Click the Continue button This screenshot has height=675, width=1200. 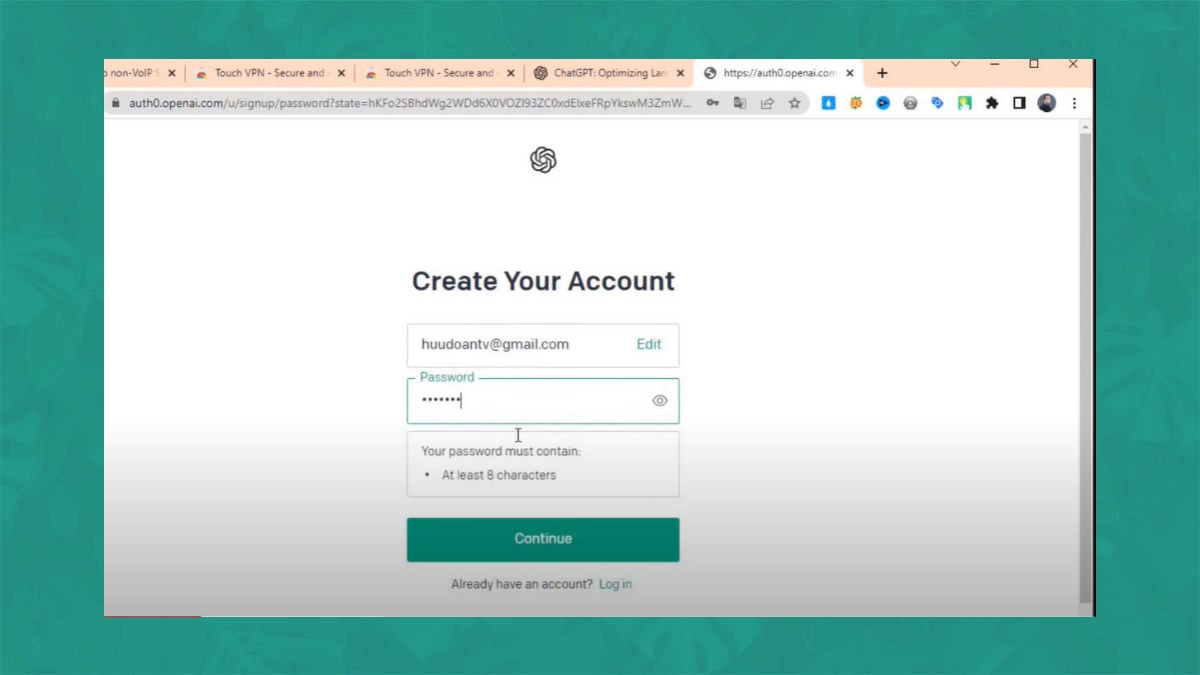point(543,539)
